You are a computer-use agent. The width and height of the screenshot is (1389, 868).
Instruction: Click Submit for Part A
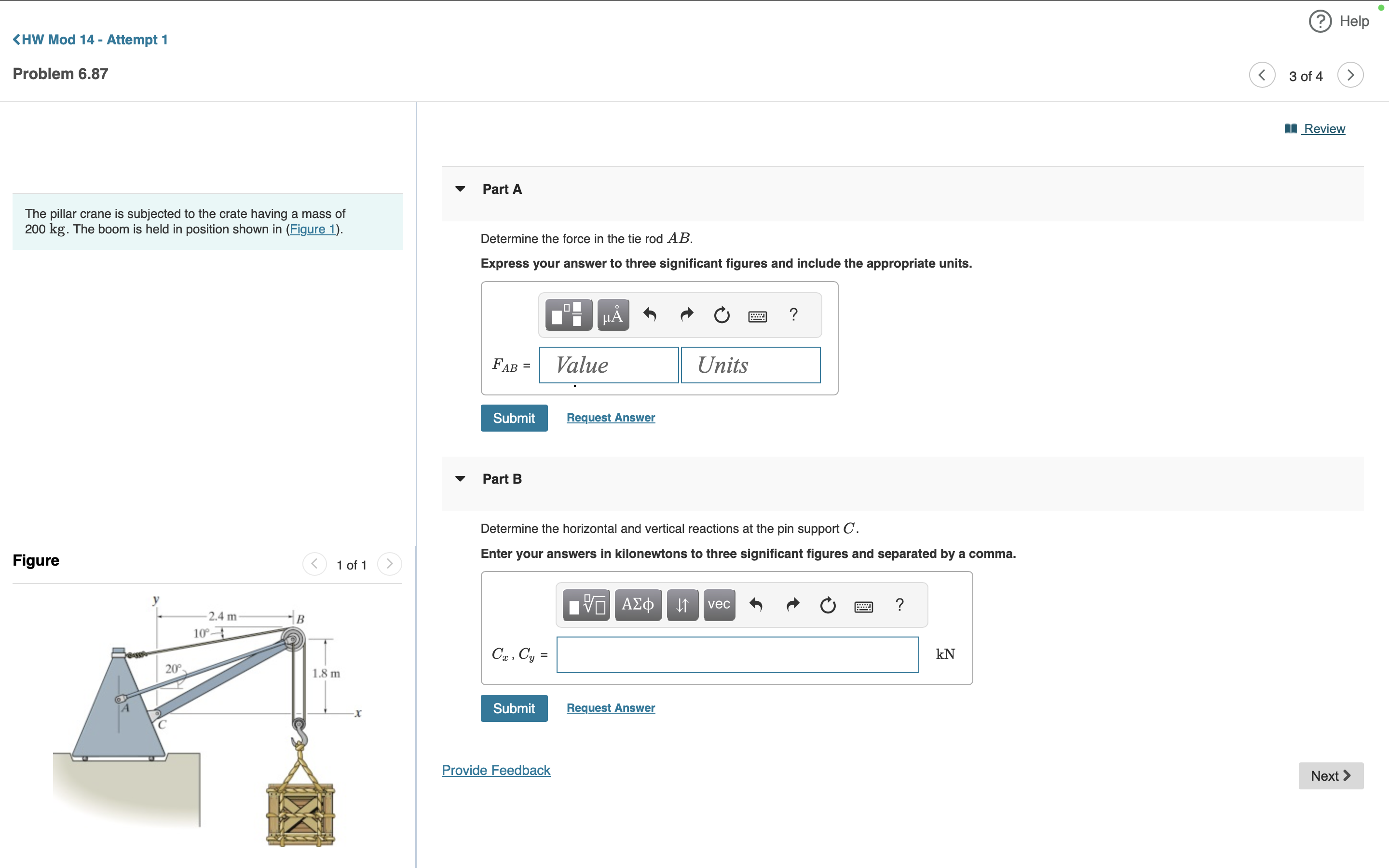[514, 417]
